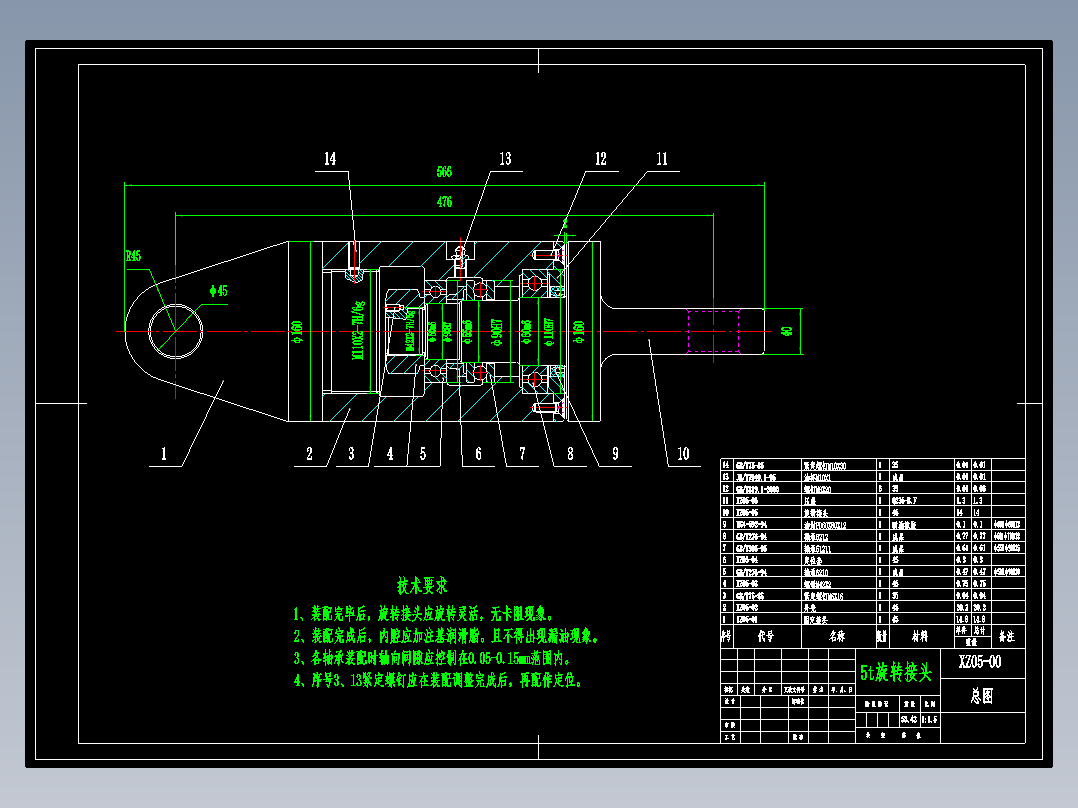Click part number 1 callout label

[x=164, y=454]
